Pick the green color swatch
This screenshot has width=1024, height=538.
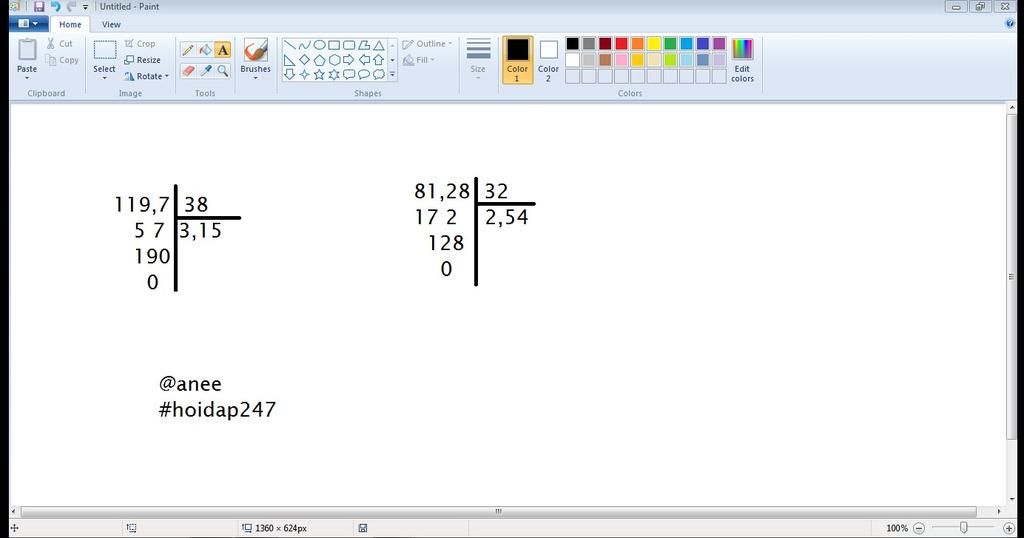[x=670, y=44]
